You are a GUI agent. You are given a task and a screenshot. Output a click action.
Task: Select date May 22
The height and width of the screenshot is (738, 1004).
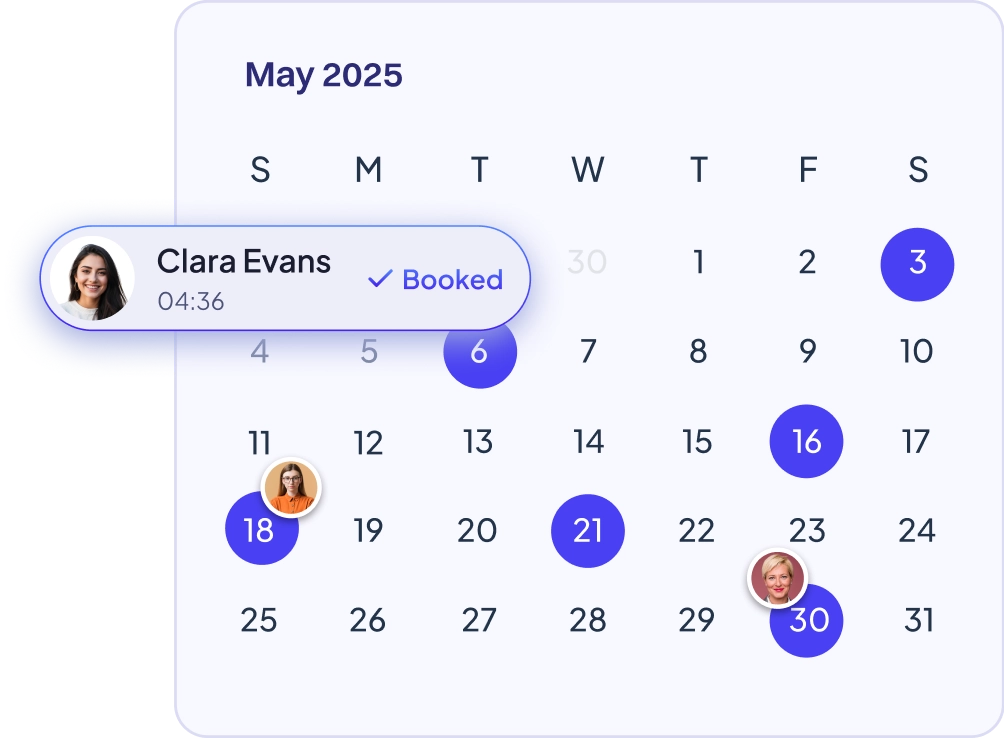tap(697, 531)
